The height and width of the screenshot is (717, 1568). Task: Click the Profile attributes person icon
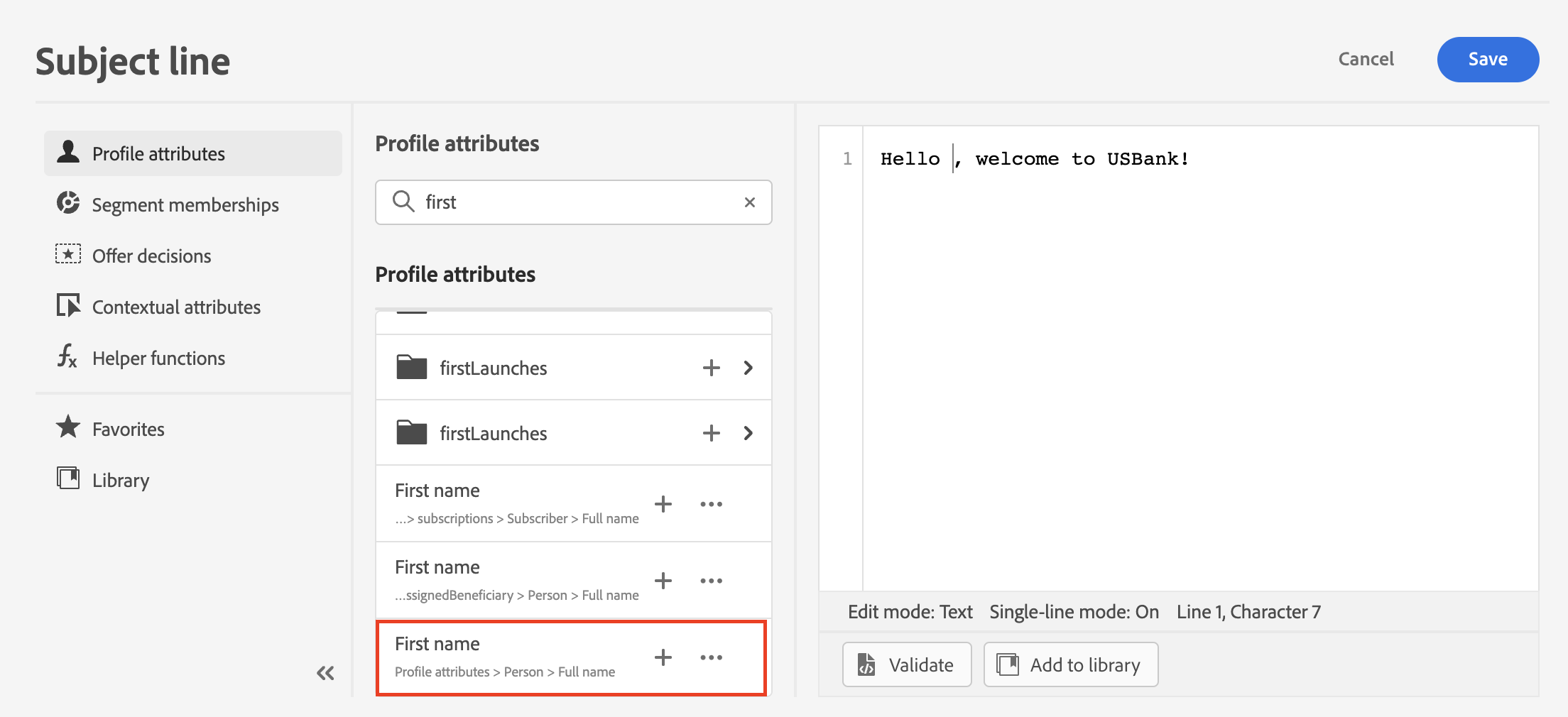point(68,152)
